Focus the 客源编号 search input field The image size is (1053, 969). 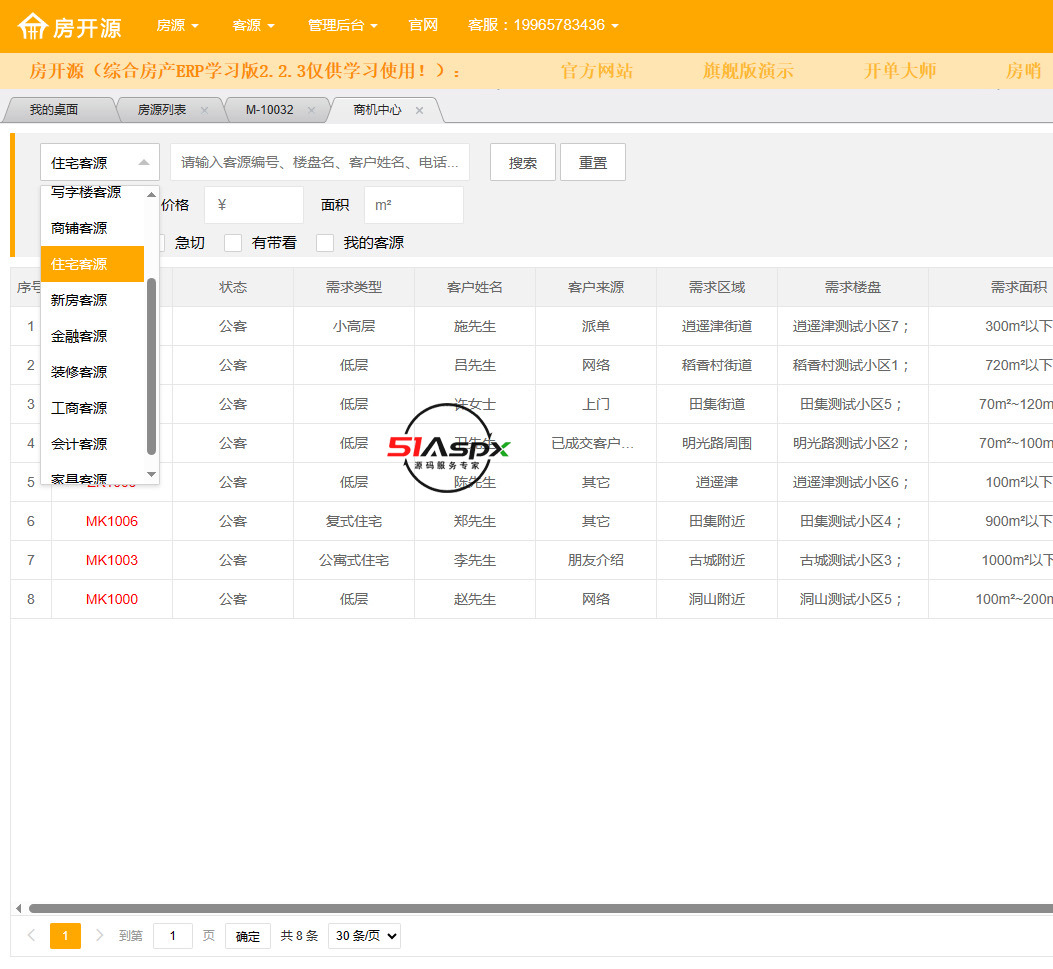pos(320,162)
